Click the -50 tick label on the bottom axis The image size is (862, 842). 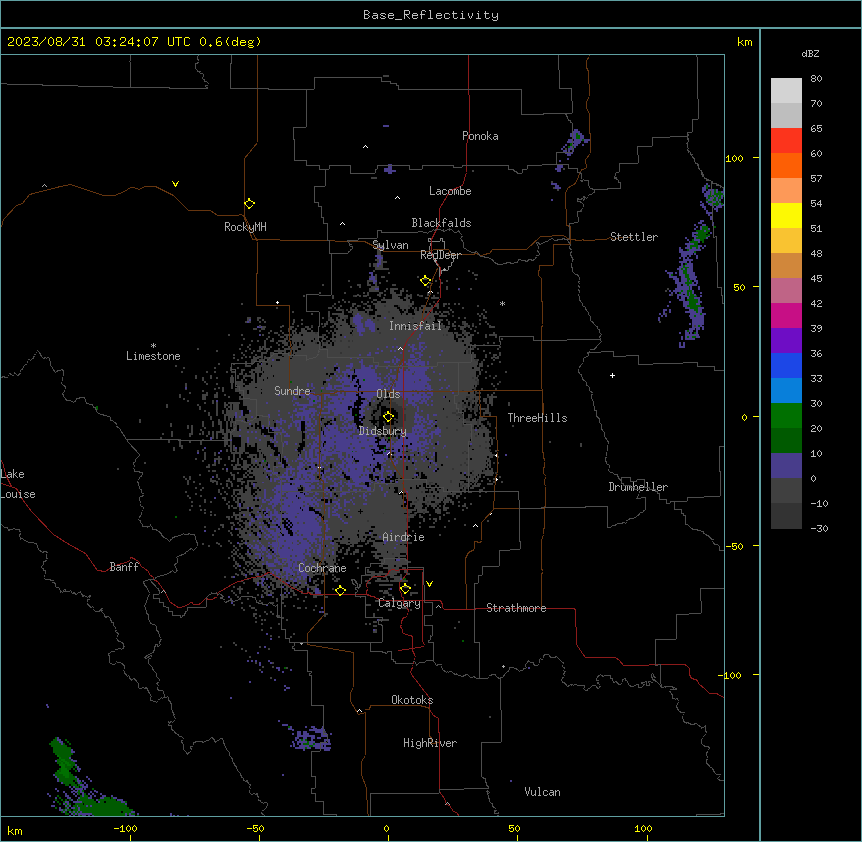pyautogui.click(x=255, y=828)
